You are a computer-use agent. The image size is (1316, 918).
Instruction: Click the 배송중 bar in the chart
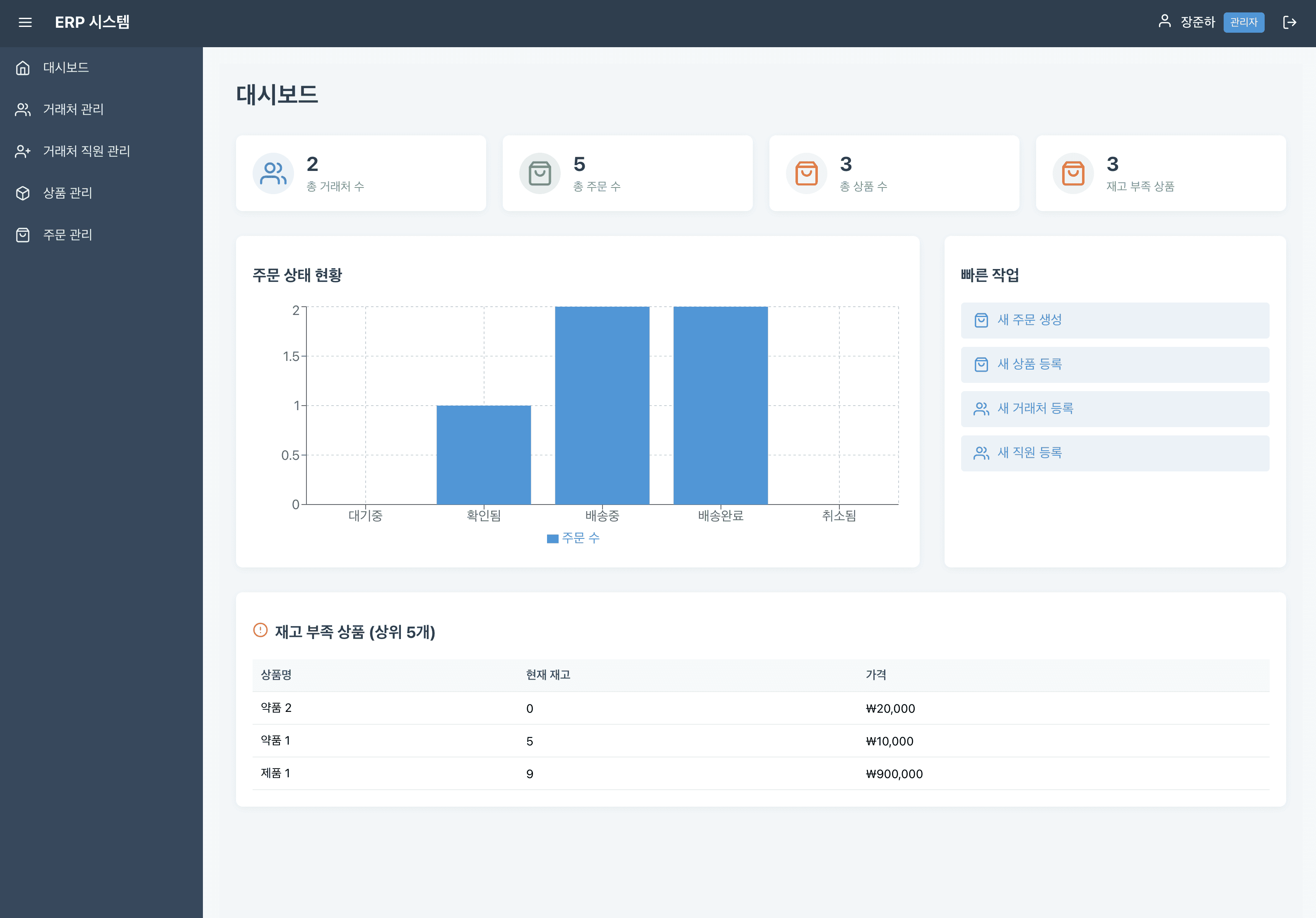coord(603,406)
